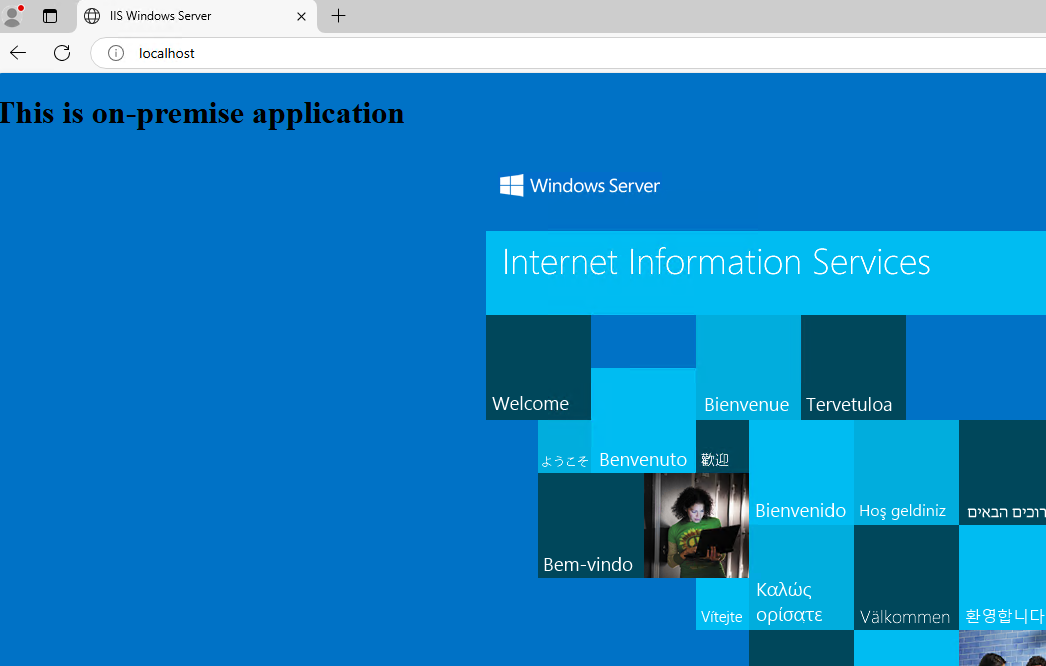The width and height of the screenshot is (1046, 666).
Task: View site information icon beside localhost
Action: click(x=116, y=53)
